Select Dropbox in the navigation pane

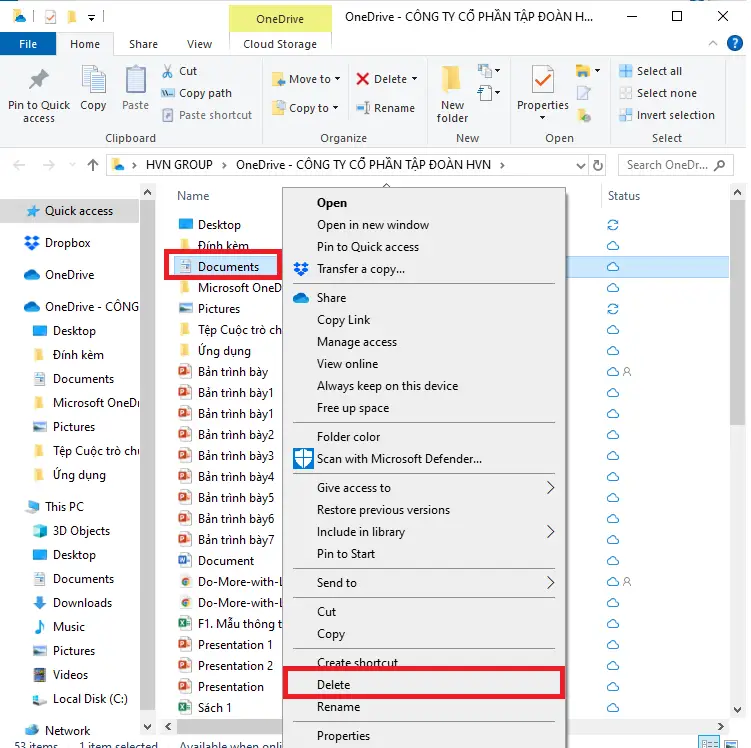[x=67, y=243]
